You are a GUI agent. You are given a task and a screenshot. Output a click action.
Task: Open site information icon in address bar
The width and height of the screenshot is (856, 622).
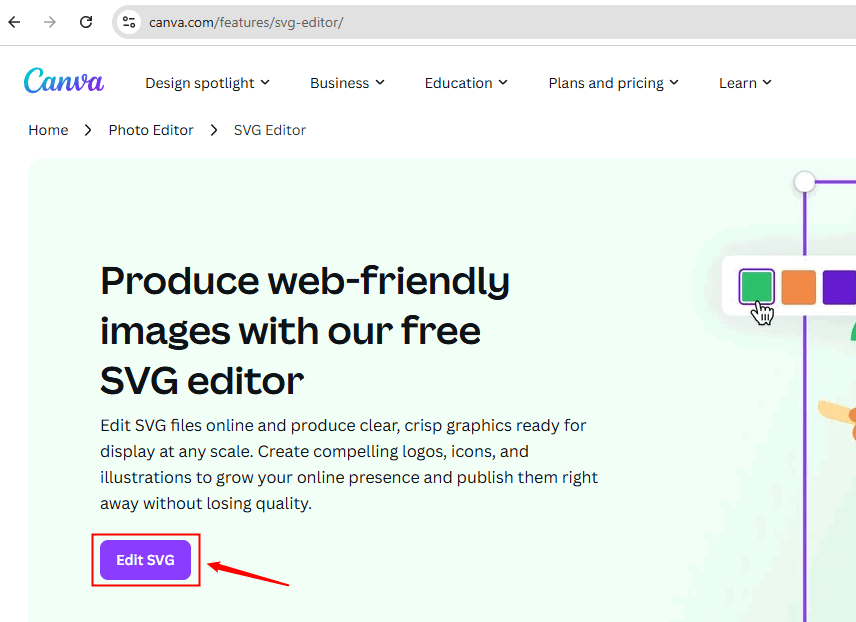click(128, 21)
